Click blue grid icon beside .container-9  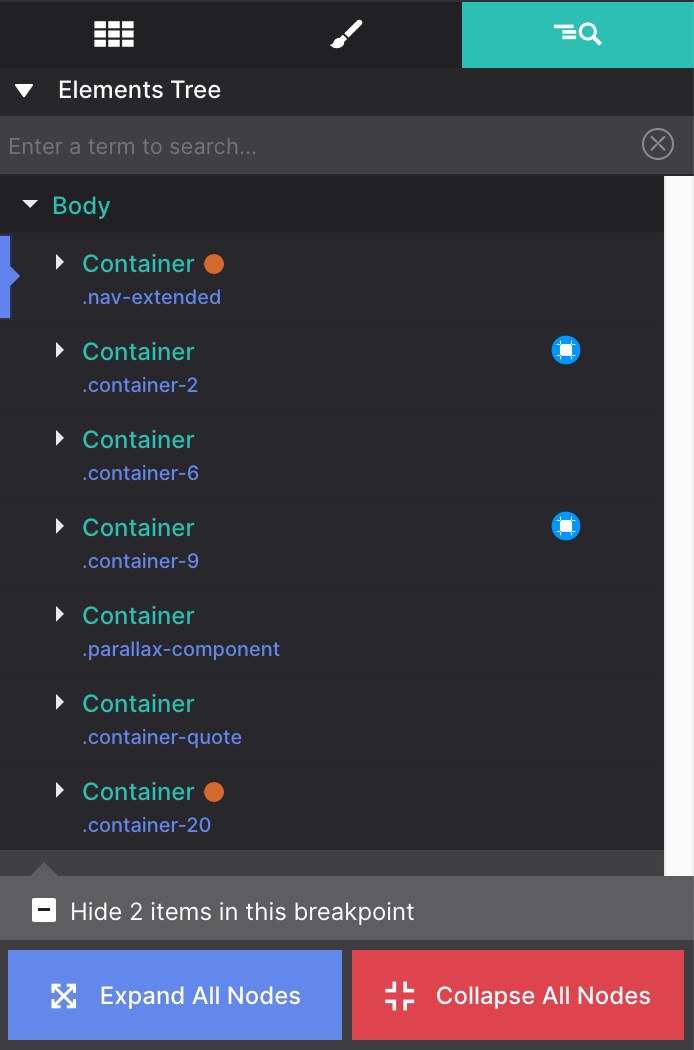(566, 526)
